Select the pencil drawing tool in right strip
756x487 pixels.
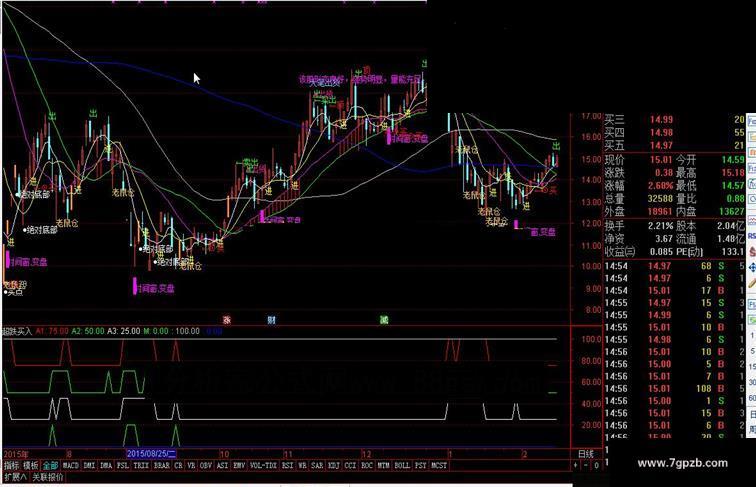pos(752,284)
